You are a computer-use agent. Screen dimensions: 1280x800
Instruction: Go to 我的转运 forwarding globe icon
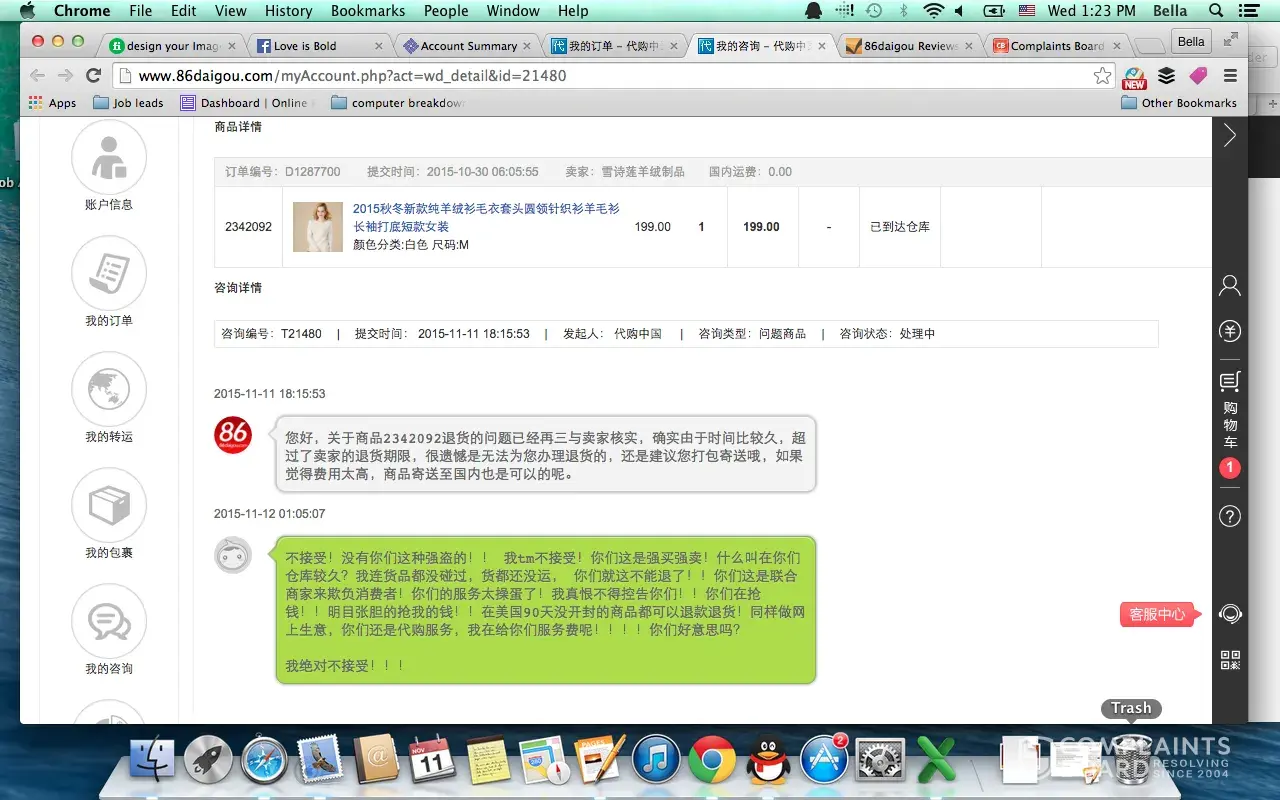click(x=109, y=390)
